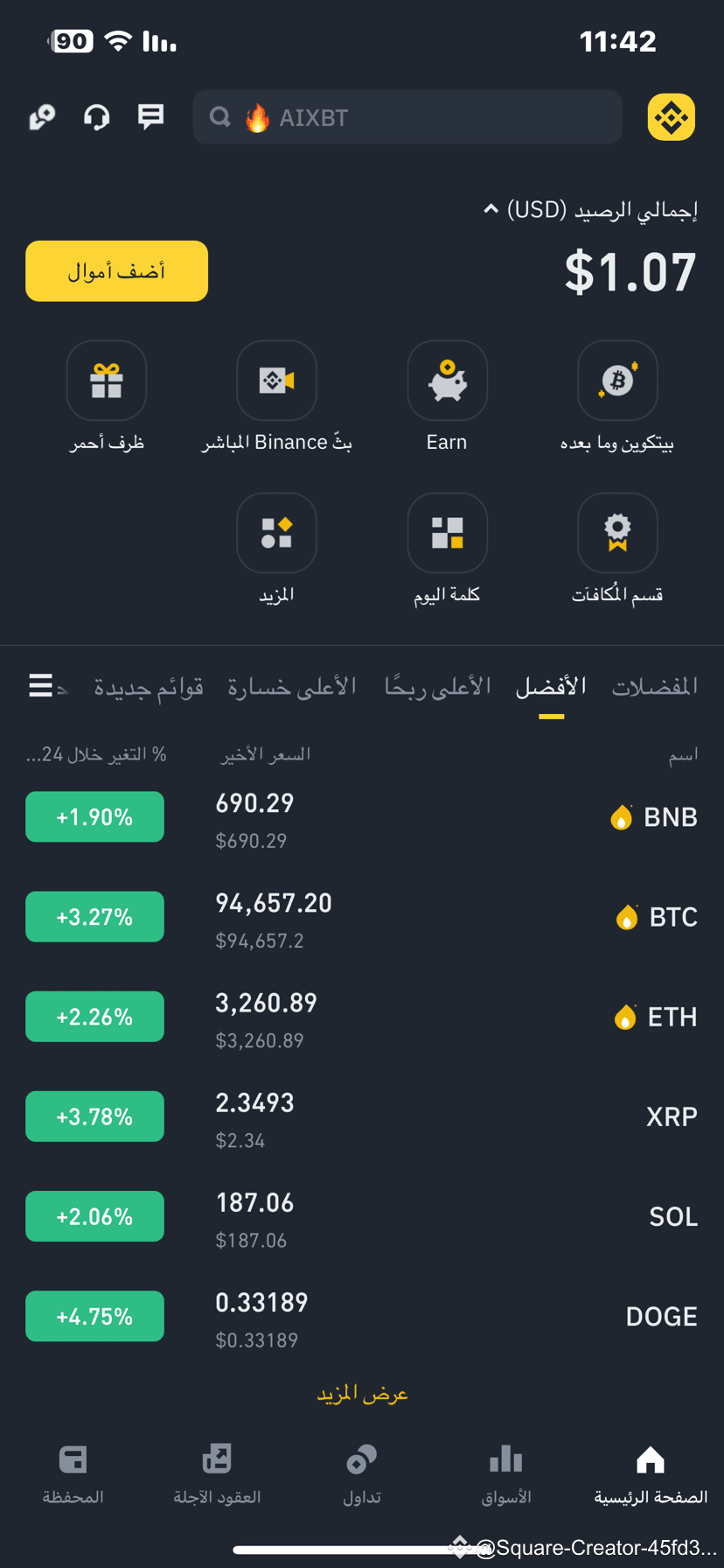Open the Word of the Day icon
Image resolution: width=724 pixels, height=1568 pixels.
click(x=447, y=533)
